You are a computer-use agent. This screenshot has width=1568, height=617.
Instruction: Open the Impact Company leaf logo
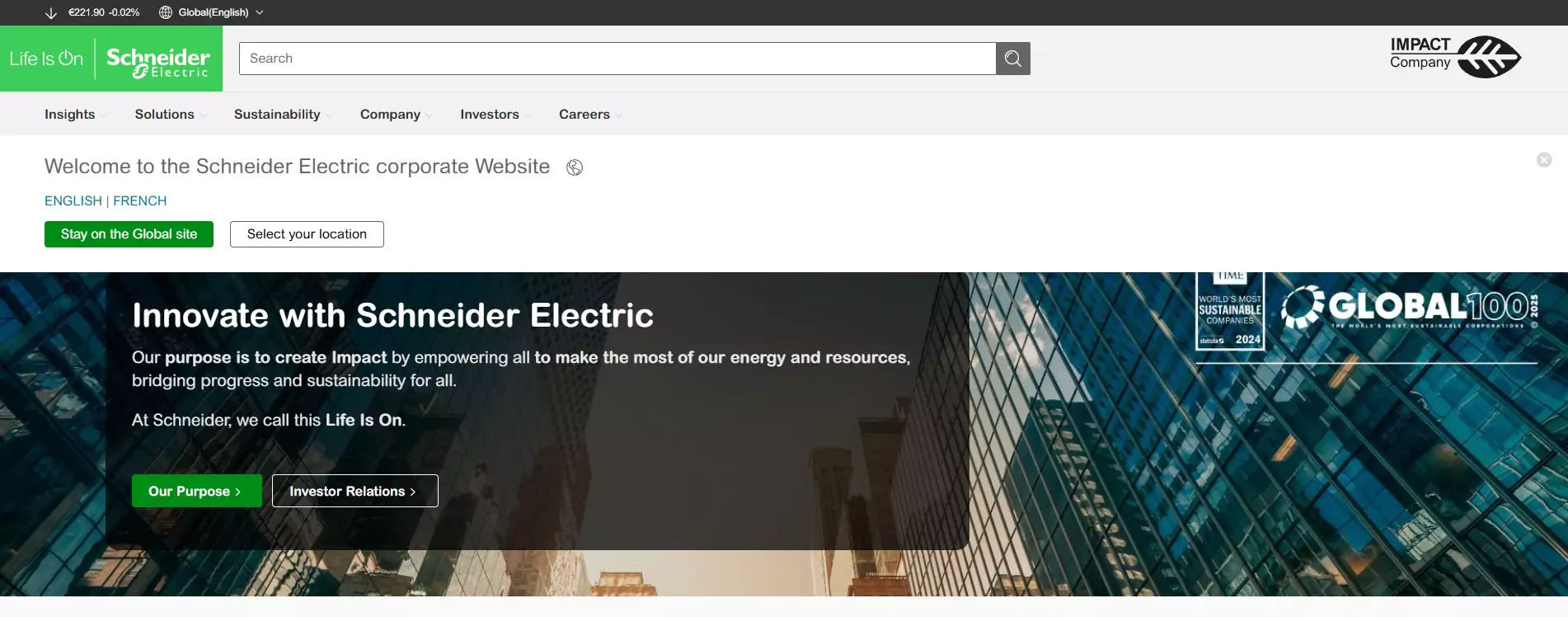click(x=1455, y=56)
